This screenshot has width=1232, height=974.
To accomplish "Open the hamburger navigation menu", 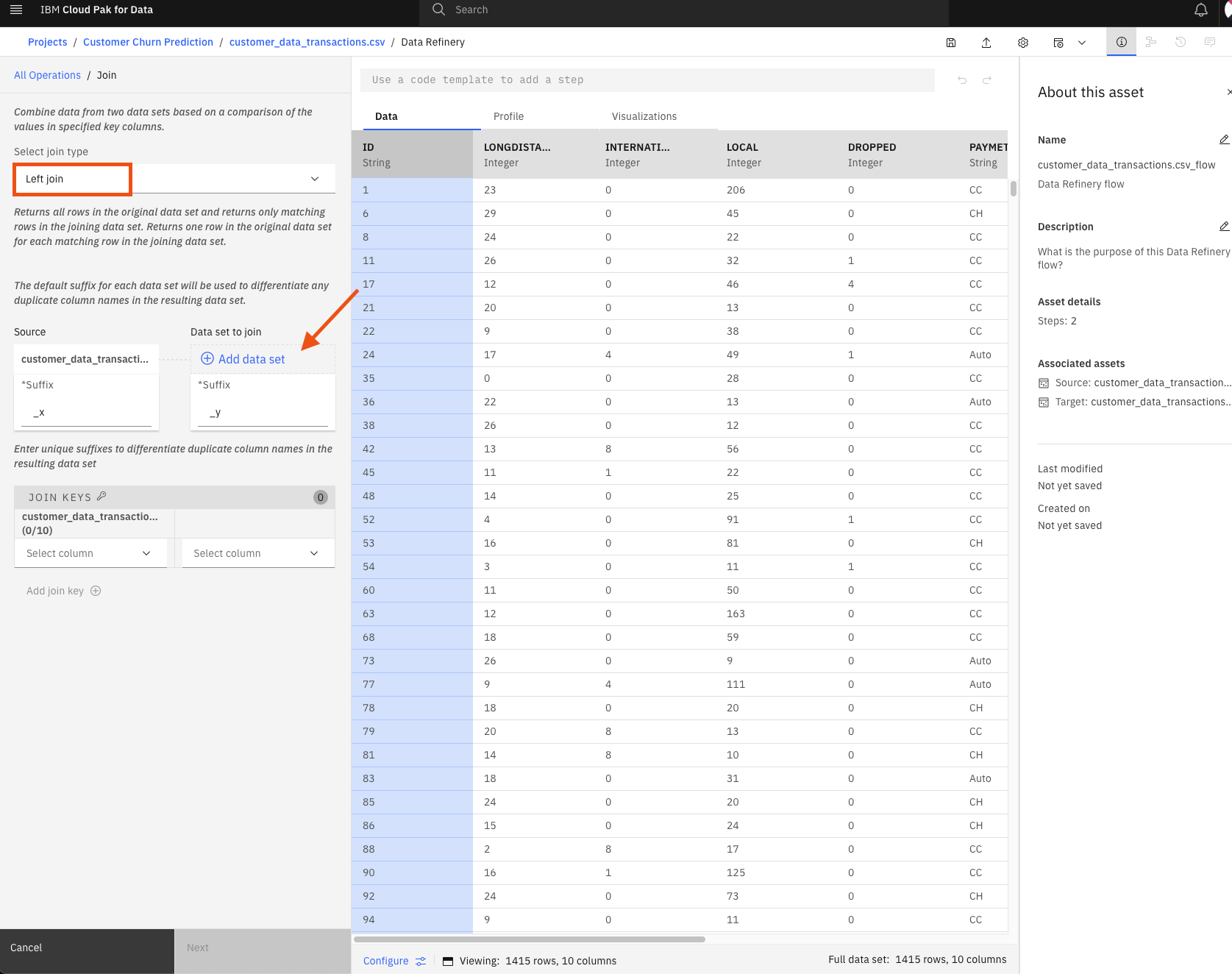I will [16, 10].
